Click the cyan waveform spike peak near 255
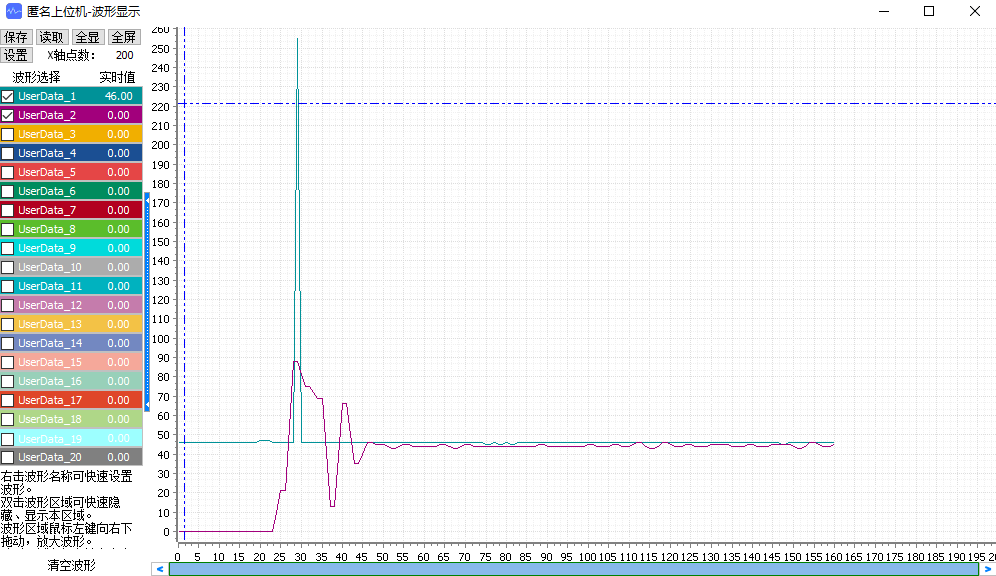 point(297,39)
